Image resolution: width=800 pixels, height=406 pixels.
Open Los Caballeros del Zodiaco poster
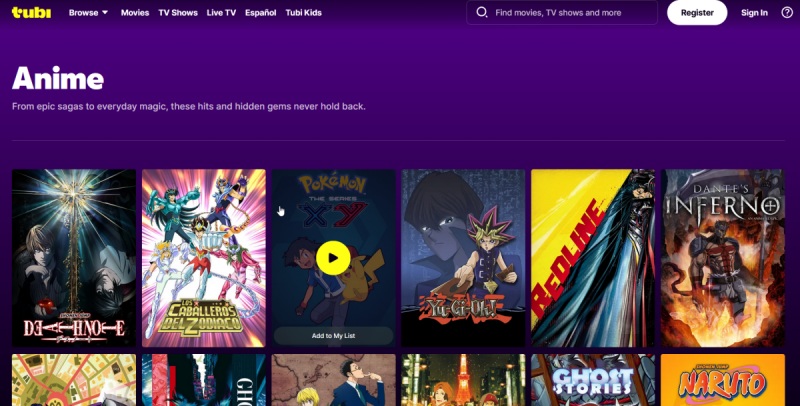coord(204,258)
